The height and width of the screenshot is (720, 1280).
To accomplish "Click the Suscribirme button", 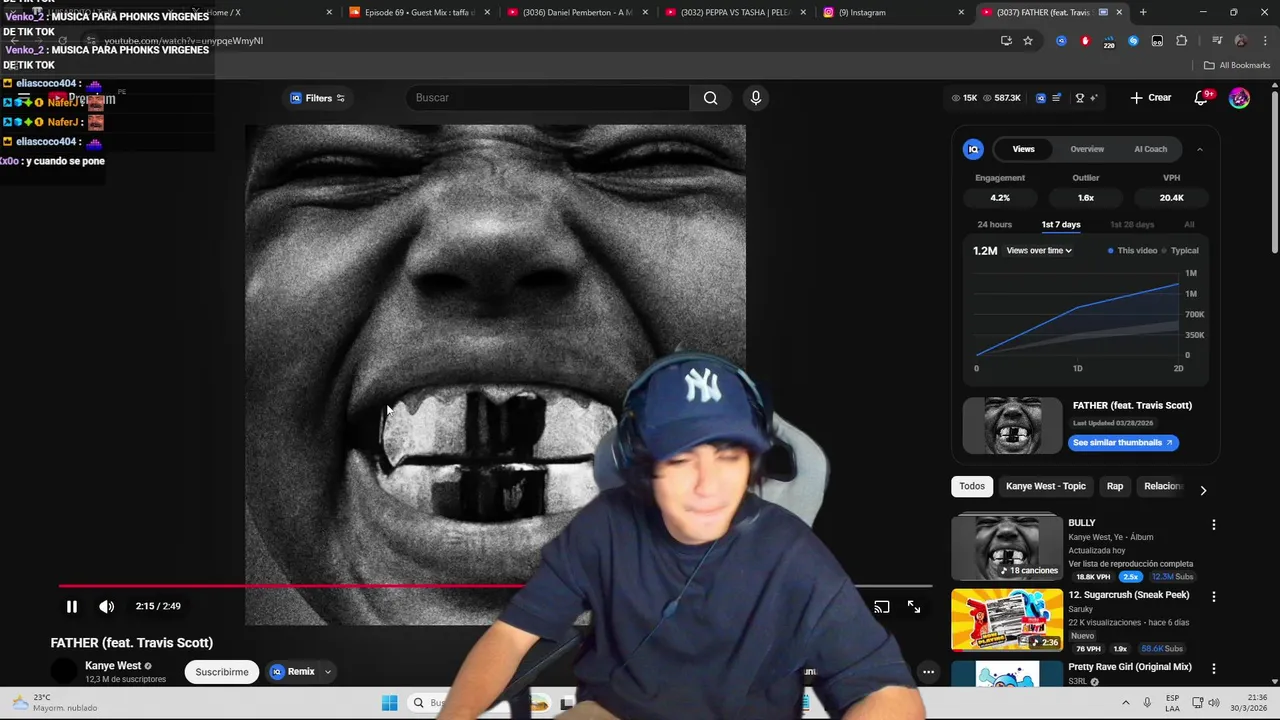I will pos(222,672).
